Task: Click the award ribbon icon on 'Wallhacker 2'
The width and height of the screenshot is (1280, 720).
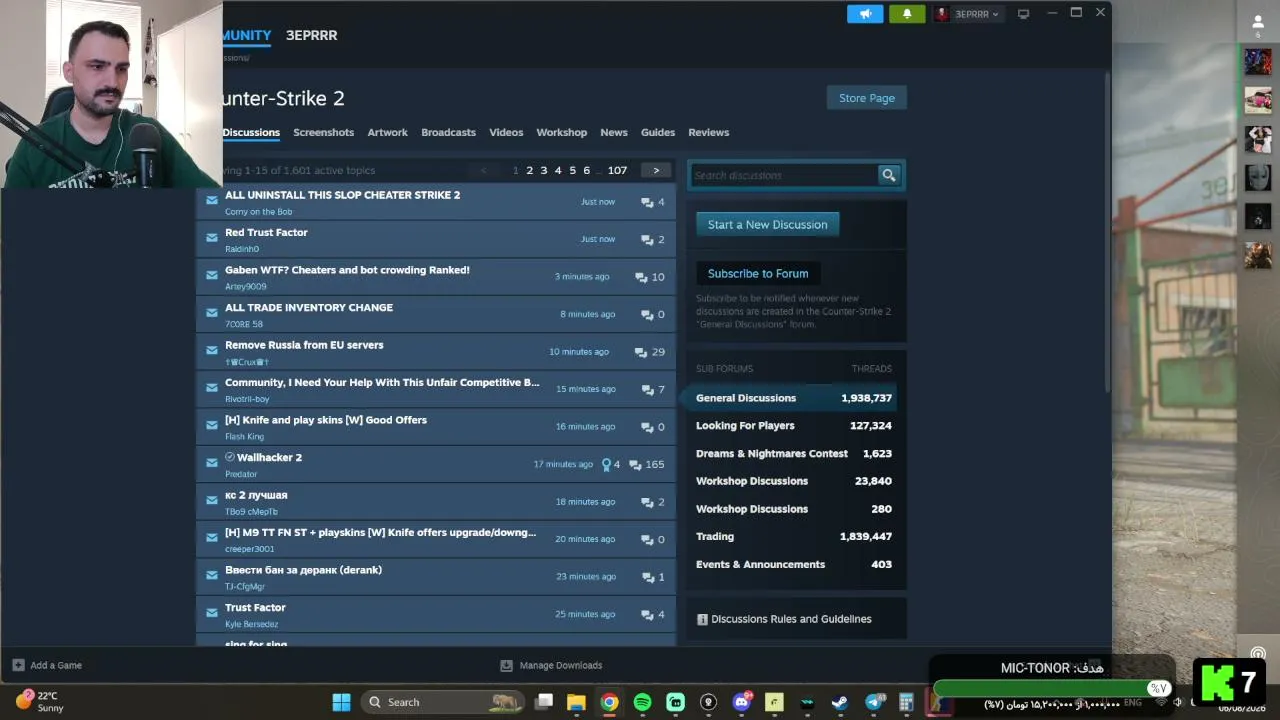Action: (605, 464)
